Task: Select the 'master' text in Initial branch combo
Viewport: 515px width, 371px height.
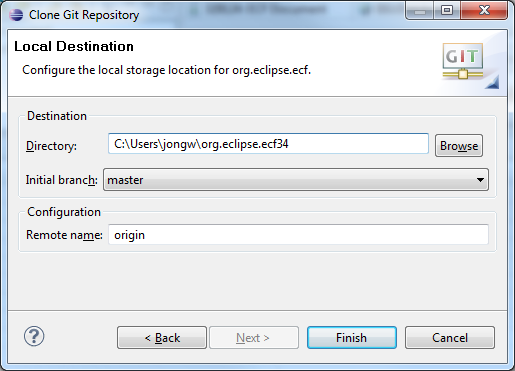Action: pyautogui.click(x=125, y=180)
